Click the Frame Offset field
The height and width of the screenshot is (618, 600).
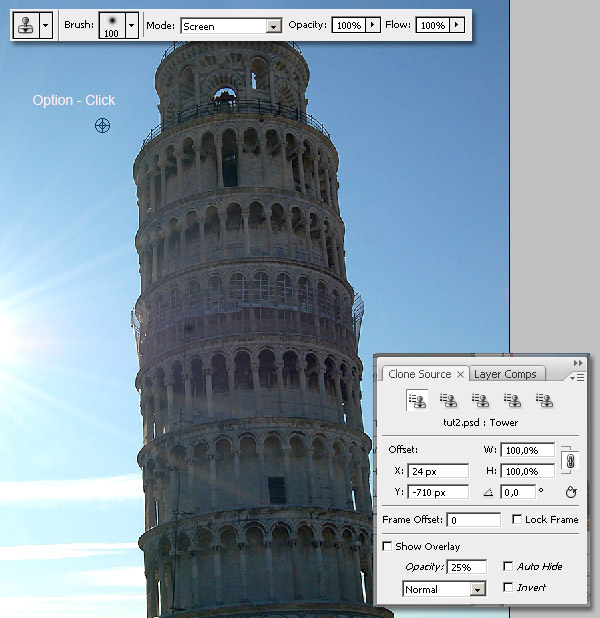tap(473, 520)
